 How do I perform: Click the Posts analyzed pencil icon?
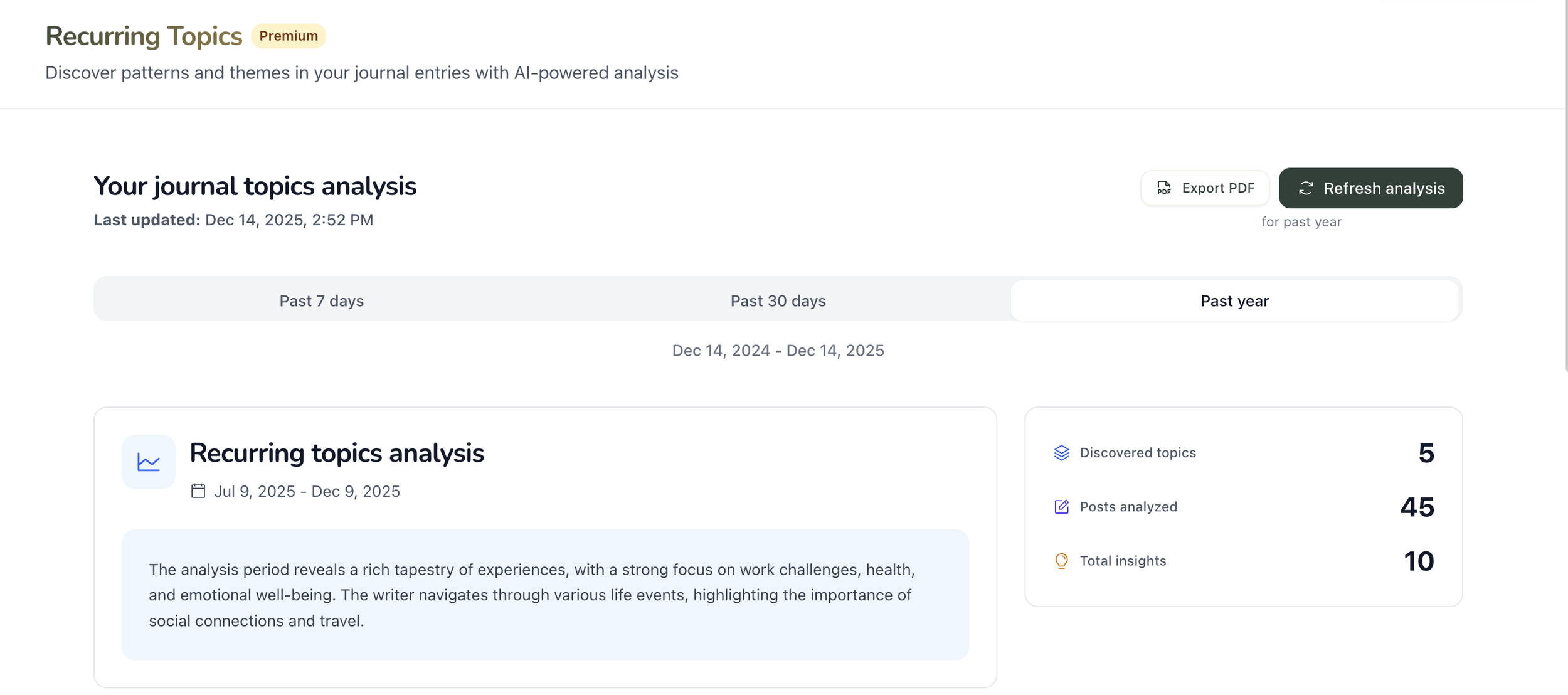[x=1061, y=507]
